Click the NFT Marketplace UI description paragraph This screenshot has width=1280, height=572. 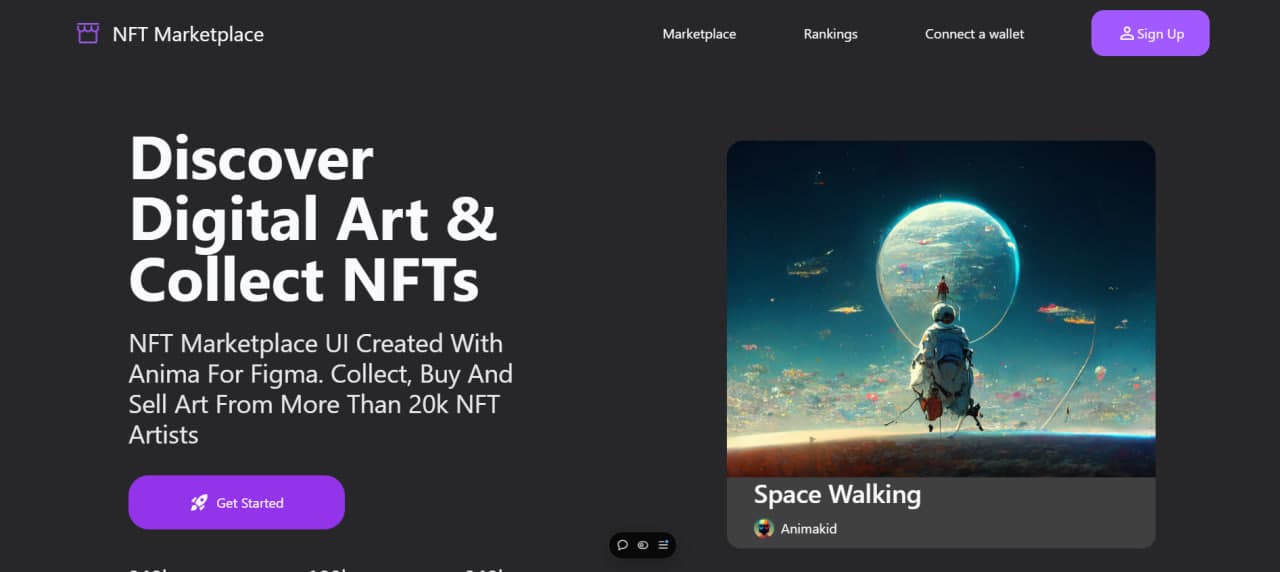320,389
